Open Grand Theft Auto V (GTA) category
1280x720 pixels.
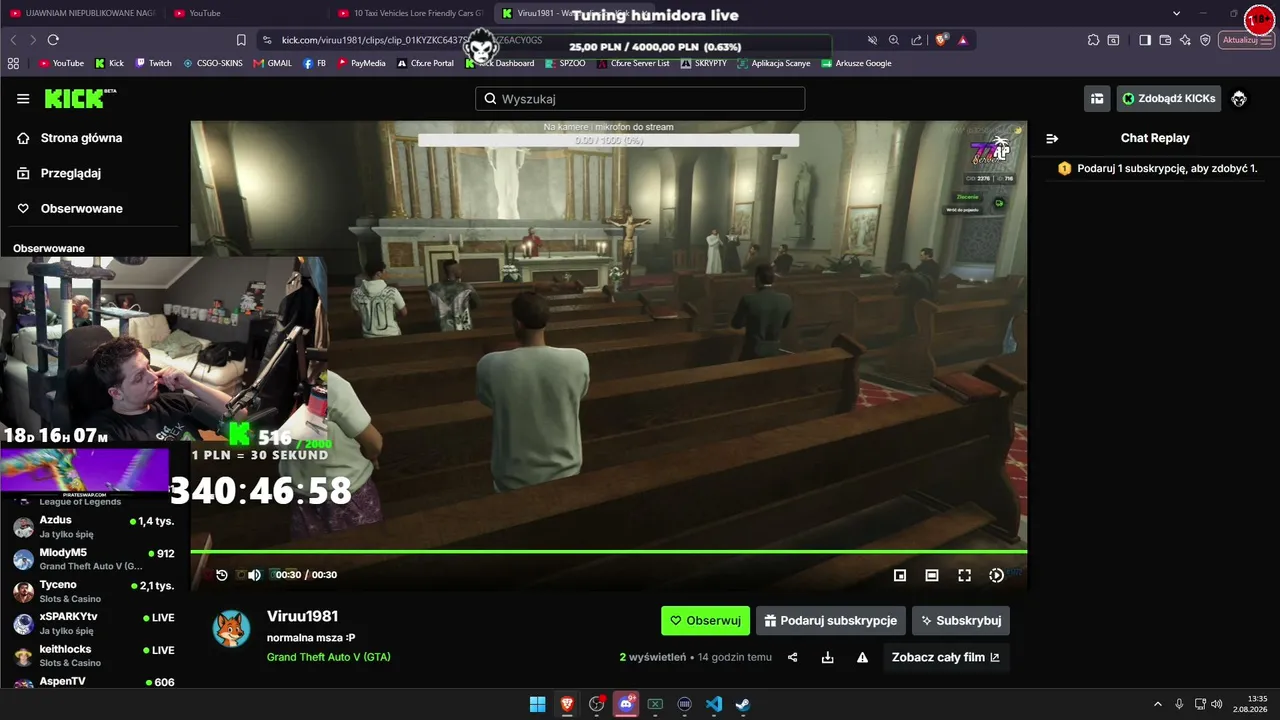pos(328,657)
